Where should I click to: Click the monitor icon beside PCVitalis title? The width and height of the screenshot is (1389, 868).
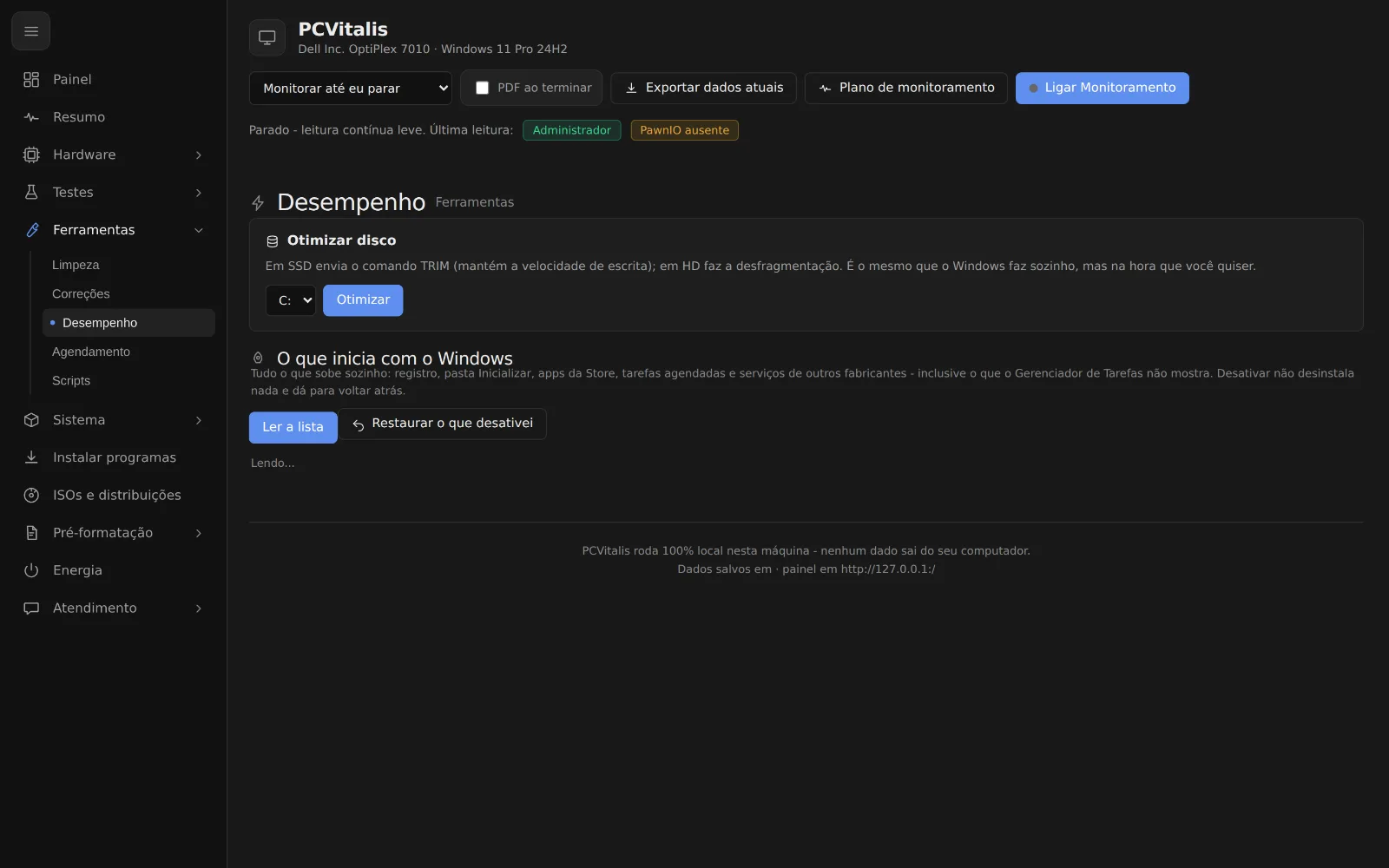click(x=267, y=37)
